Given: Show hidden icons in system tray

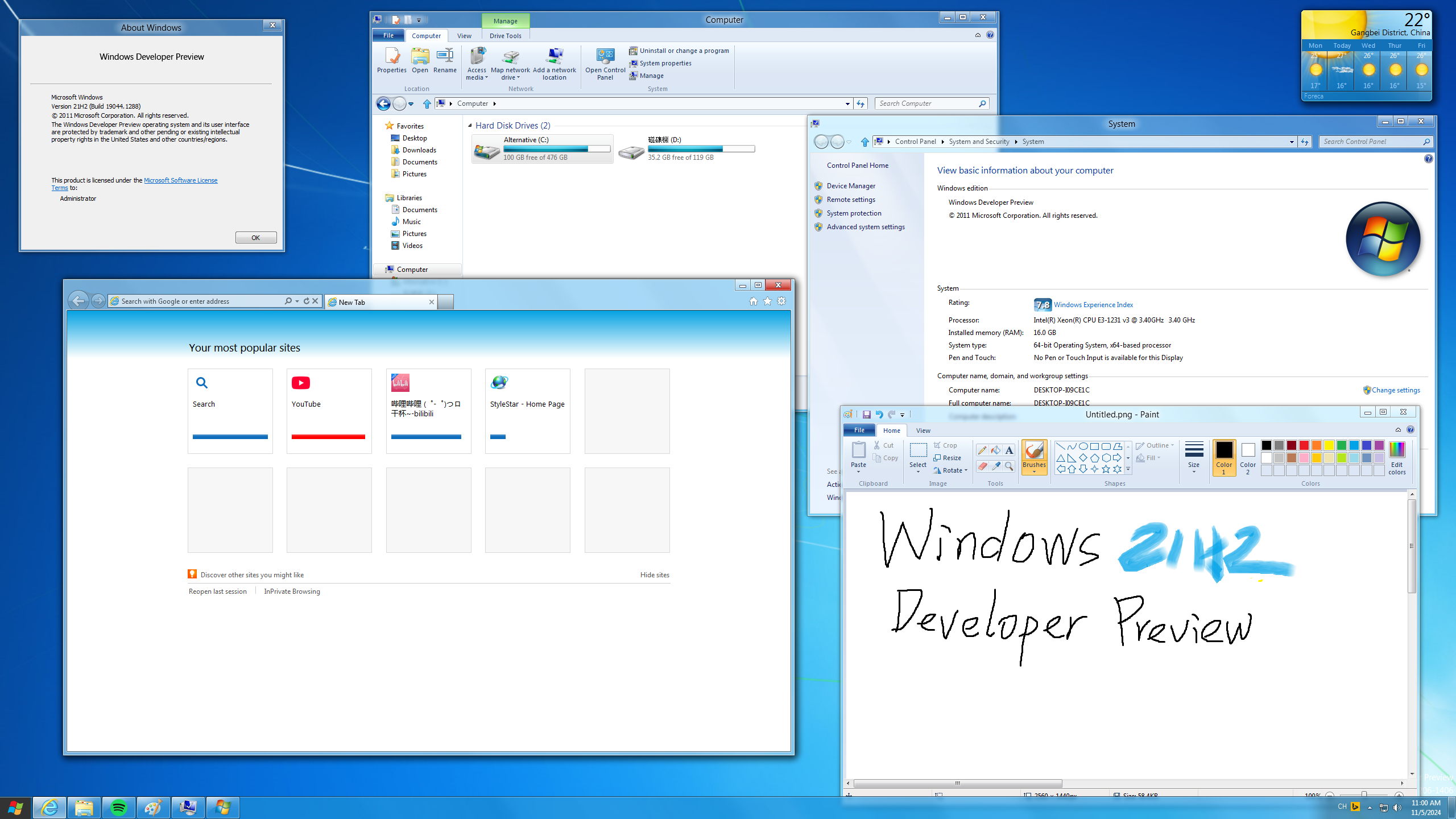Looking at the screenshot, I should (x=1370, y=808).
